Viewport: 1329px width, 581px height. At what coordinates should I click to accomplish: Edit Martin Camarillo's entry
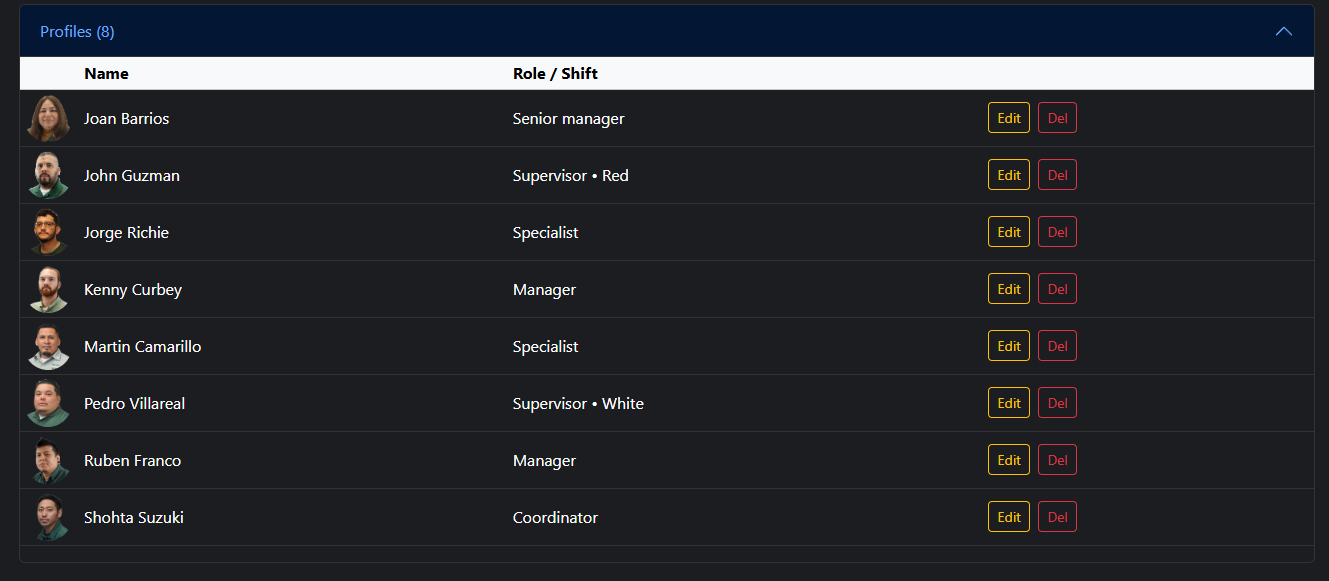1009,346
